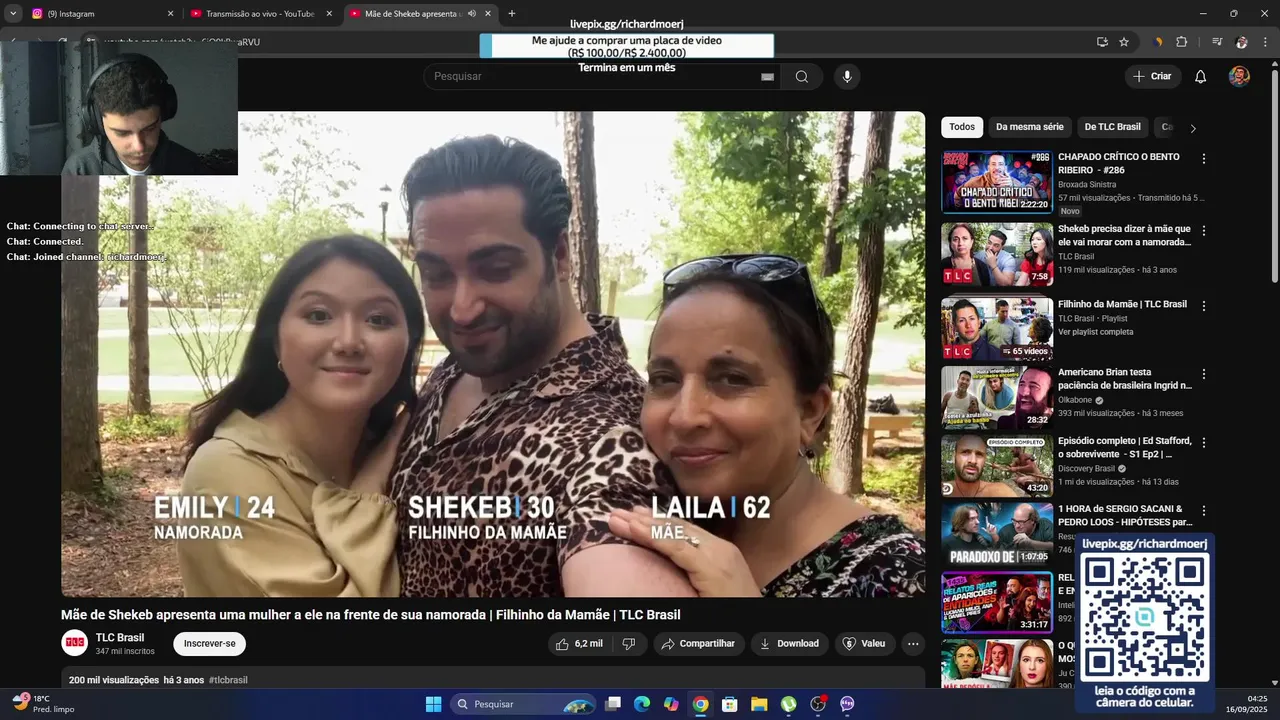The height and width of the screenshot is (720, 1280).
Task: Open options for Episódio completo Ed Stafford
Action: click(x=1204, y=442)
